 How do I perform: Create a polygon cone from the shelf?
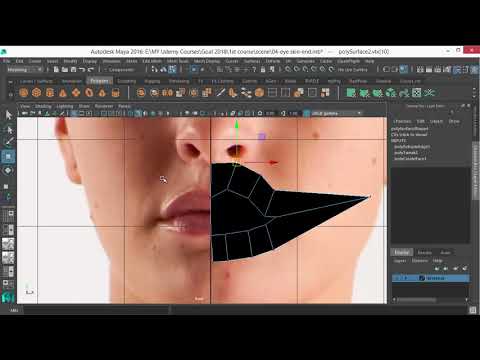tap(63, 92)
